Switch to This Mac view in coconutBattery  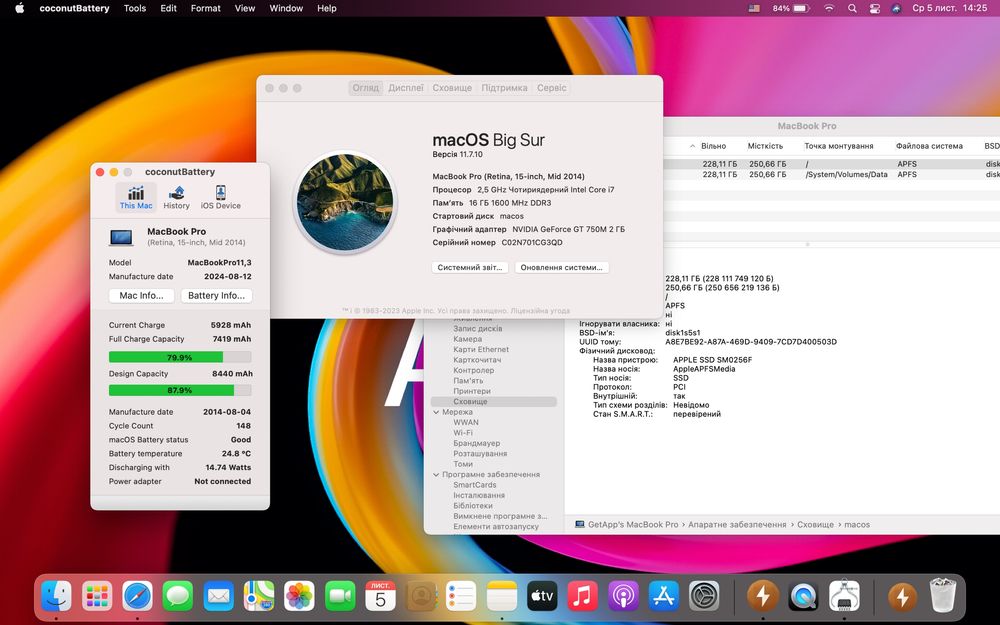tap(136, 197)
